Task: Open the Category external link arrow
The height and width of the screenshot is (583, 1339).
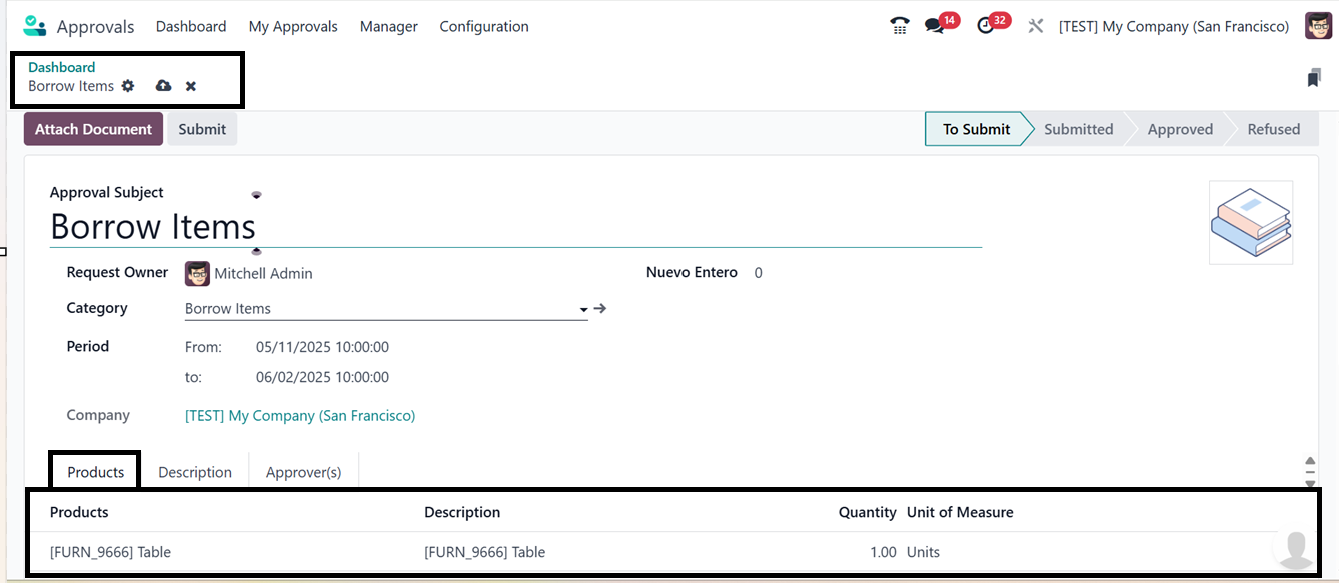Action: [600, 309]
